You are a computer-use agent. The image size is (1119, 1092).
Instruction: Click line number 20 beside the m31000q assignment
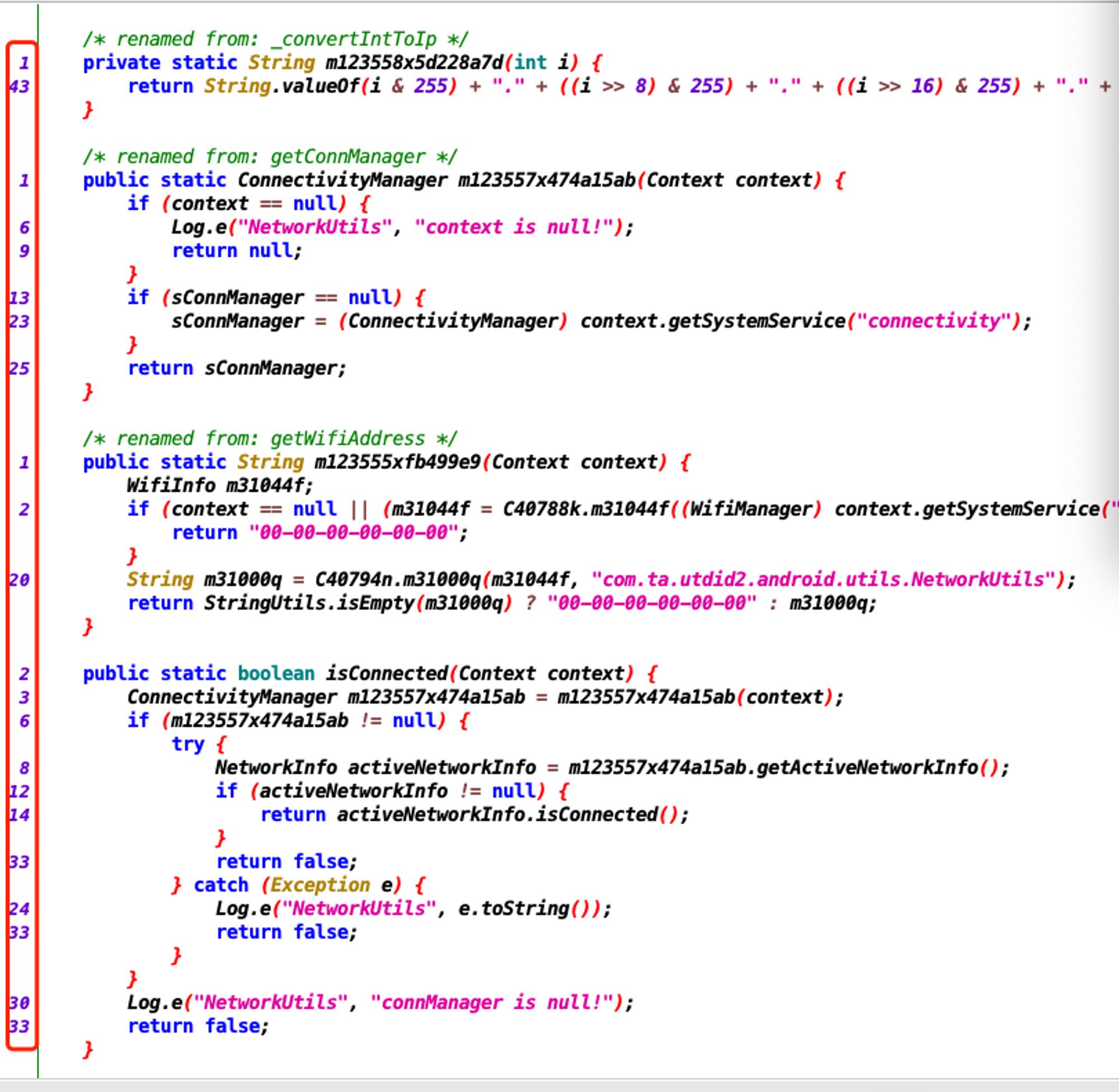(x=19, y=580)
